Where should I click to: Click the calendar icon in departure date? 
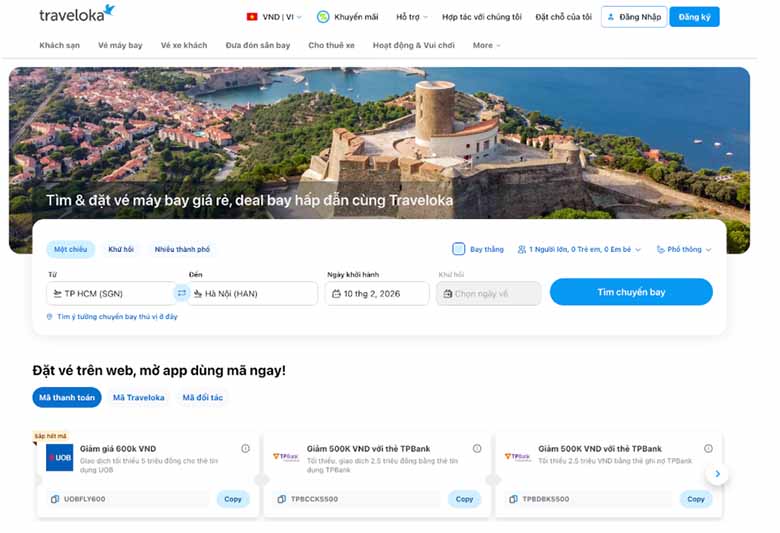coord(336,294)
